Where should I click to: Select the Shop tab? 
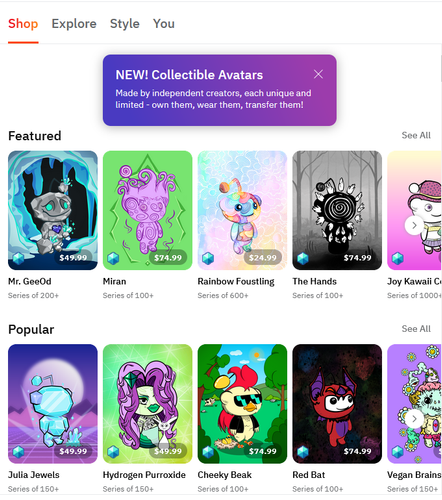(x=23, y=24)
